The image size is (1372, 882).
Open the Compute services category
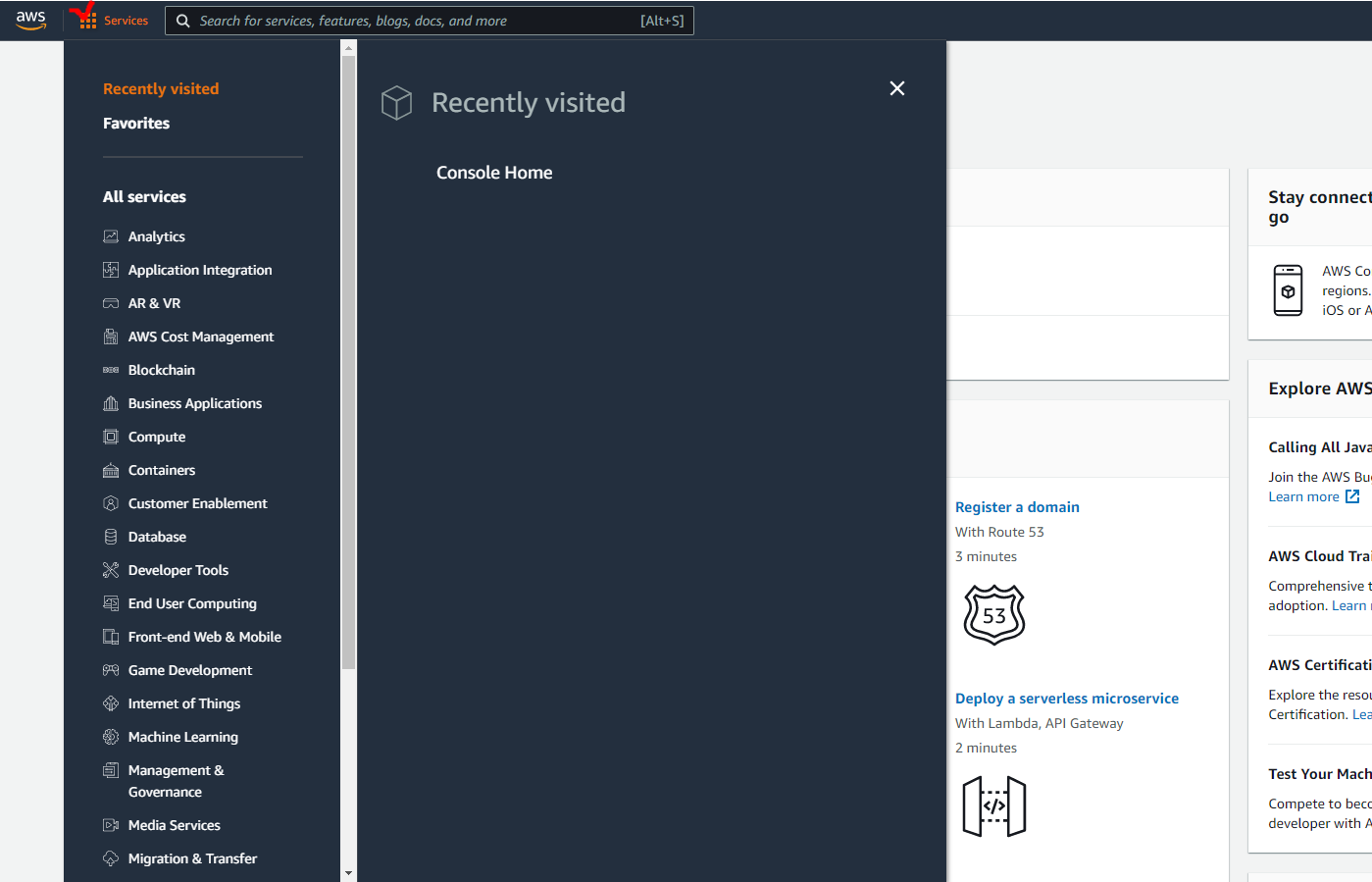coord(157,437)
